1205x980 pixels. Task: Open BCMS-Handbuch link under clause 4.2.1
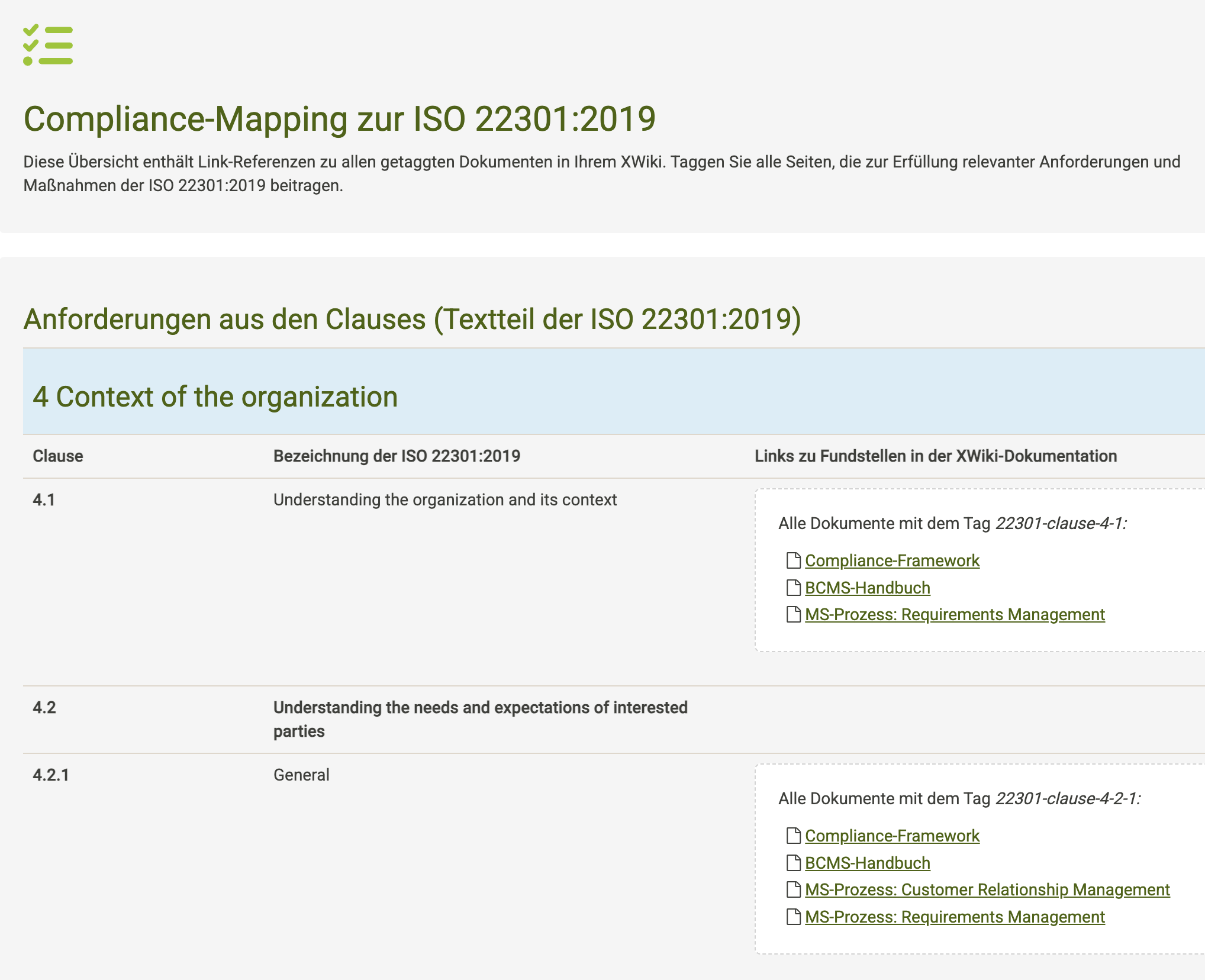(x=867, y=863)
